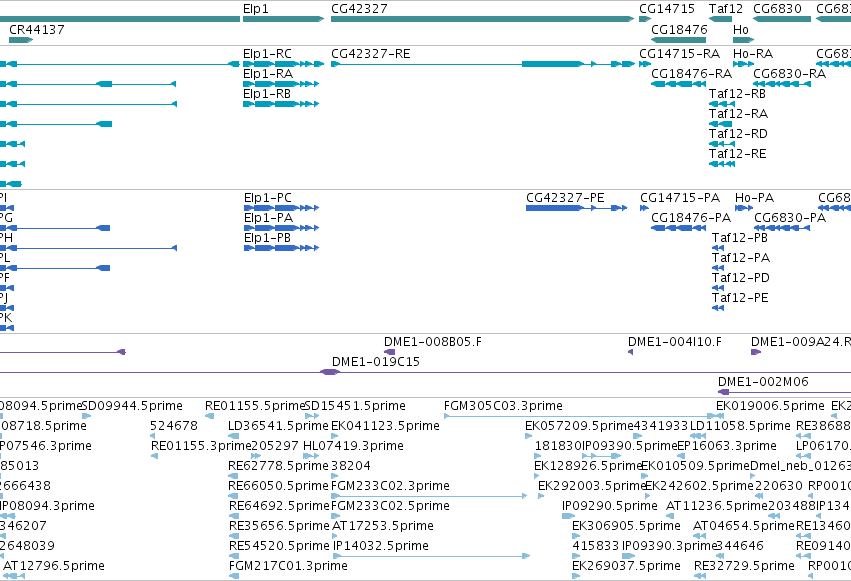Click EST EK019006.5prime label

[x=770, y=406]
